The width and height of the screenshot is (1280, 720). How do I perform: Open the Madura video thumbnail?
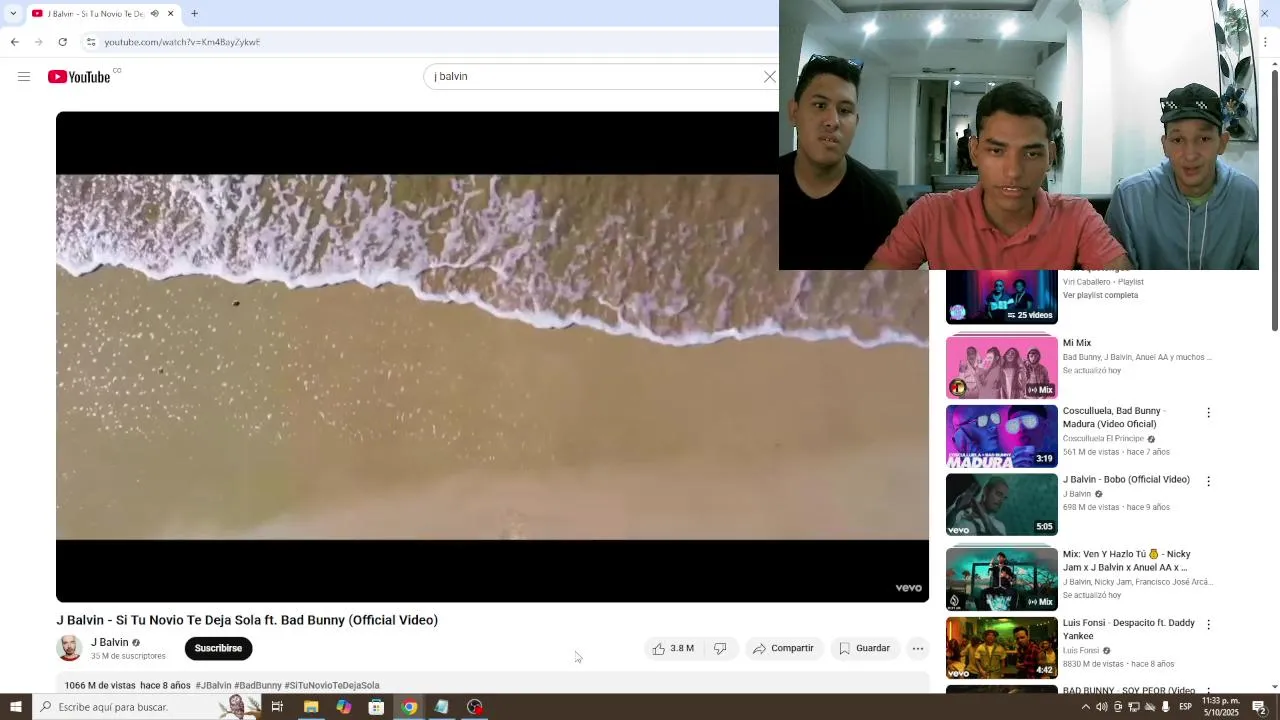click(1001, 436)
